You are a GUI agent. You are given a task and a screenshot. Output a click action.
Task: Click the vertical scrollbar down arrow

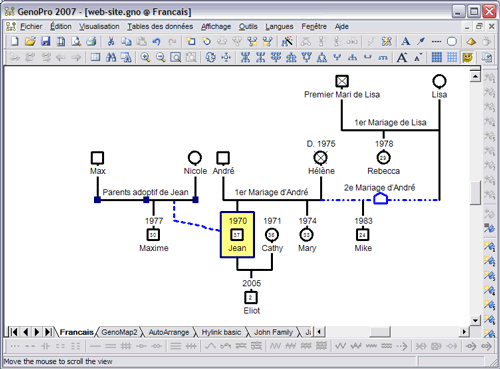pos(475,321)
